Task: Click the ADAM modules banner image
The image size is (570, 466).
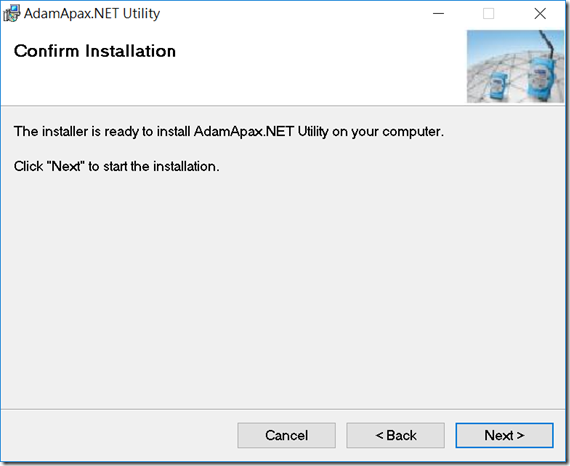Action: point(515,66)
